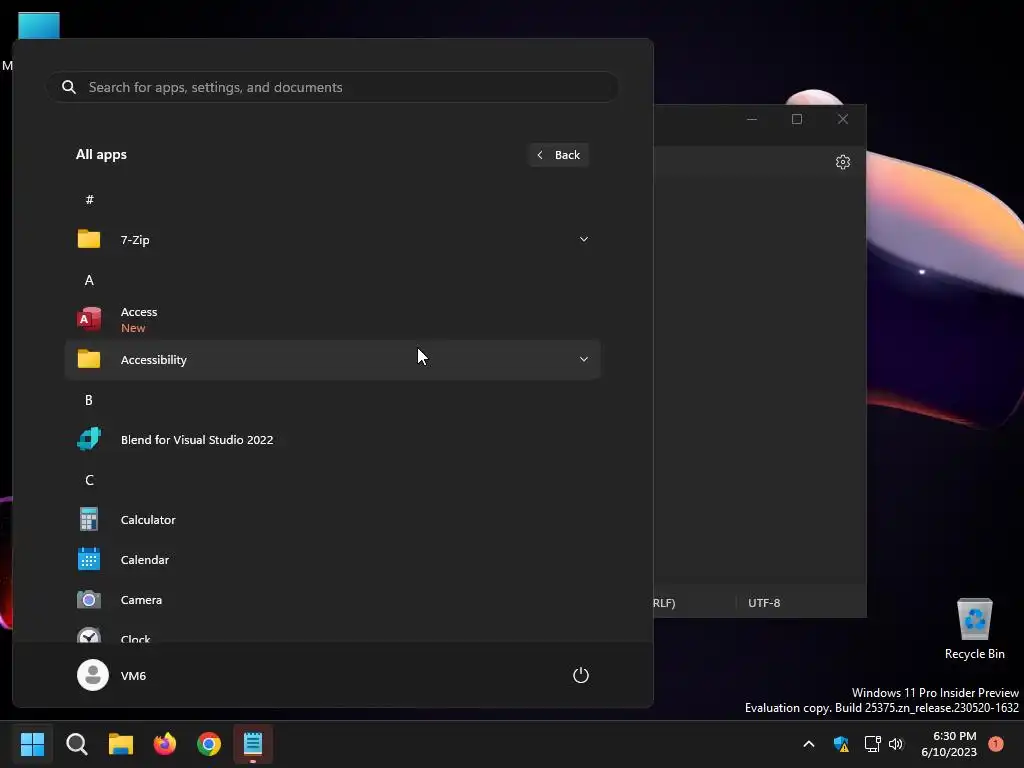Click the Back button in All apps
1024x768 pixels.
[x=558, y=155]
